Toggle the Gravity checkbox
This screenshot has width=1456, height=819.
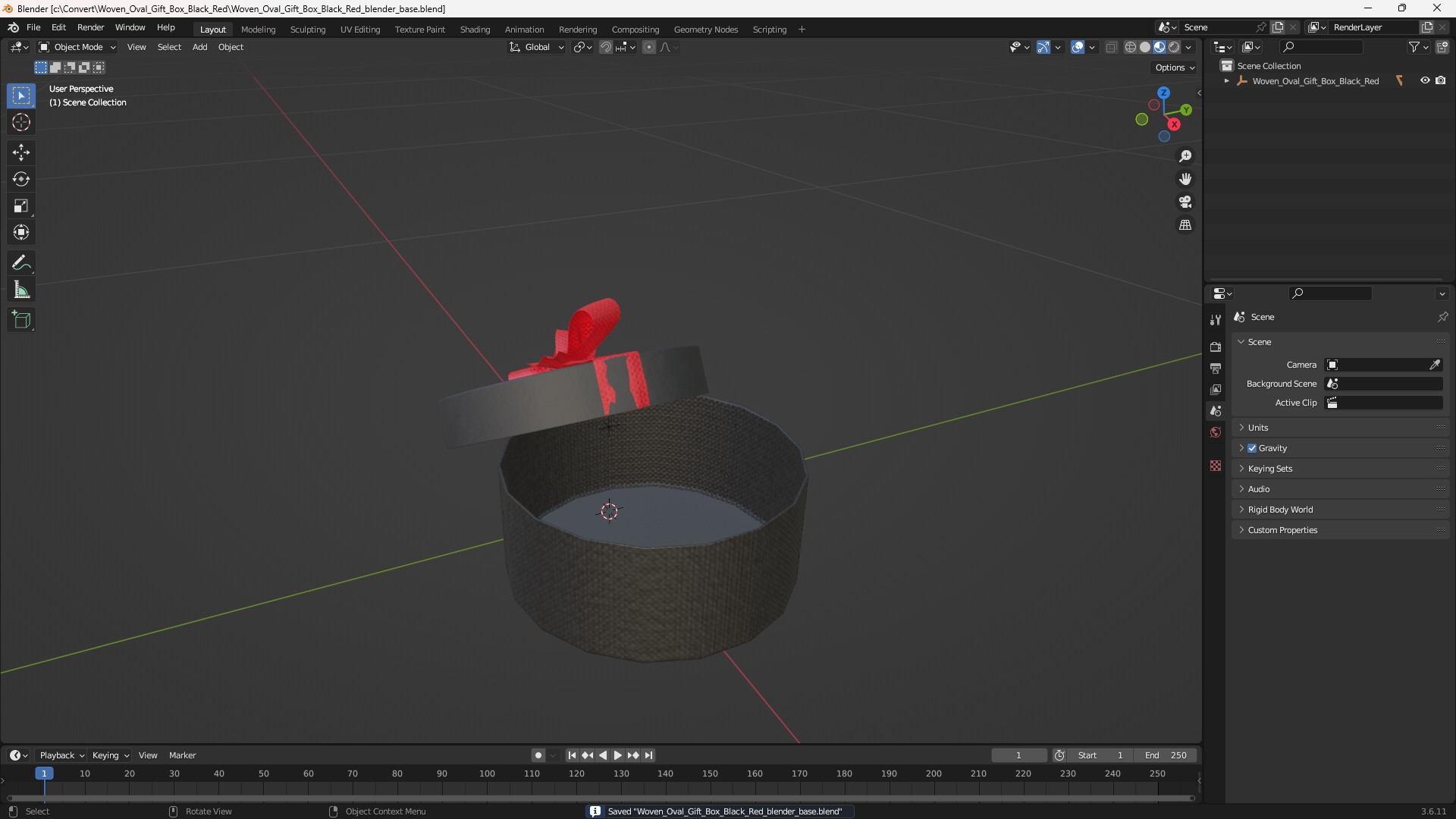point(1252,448)
